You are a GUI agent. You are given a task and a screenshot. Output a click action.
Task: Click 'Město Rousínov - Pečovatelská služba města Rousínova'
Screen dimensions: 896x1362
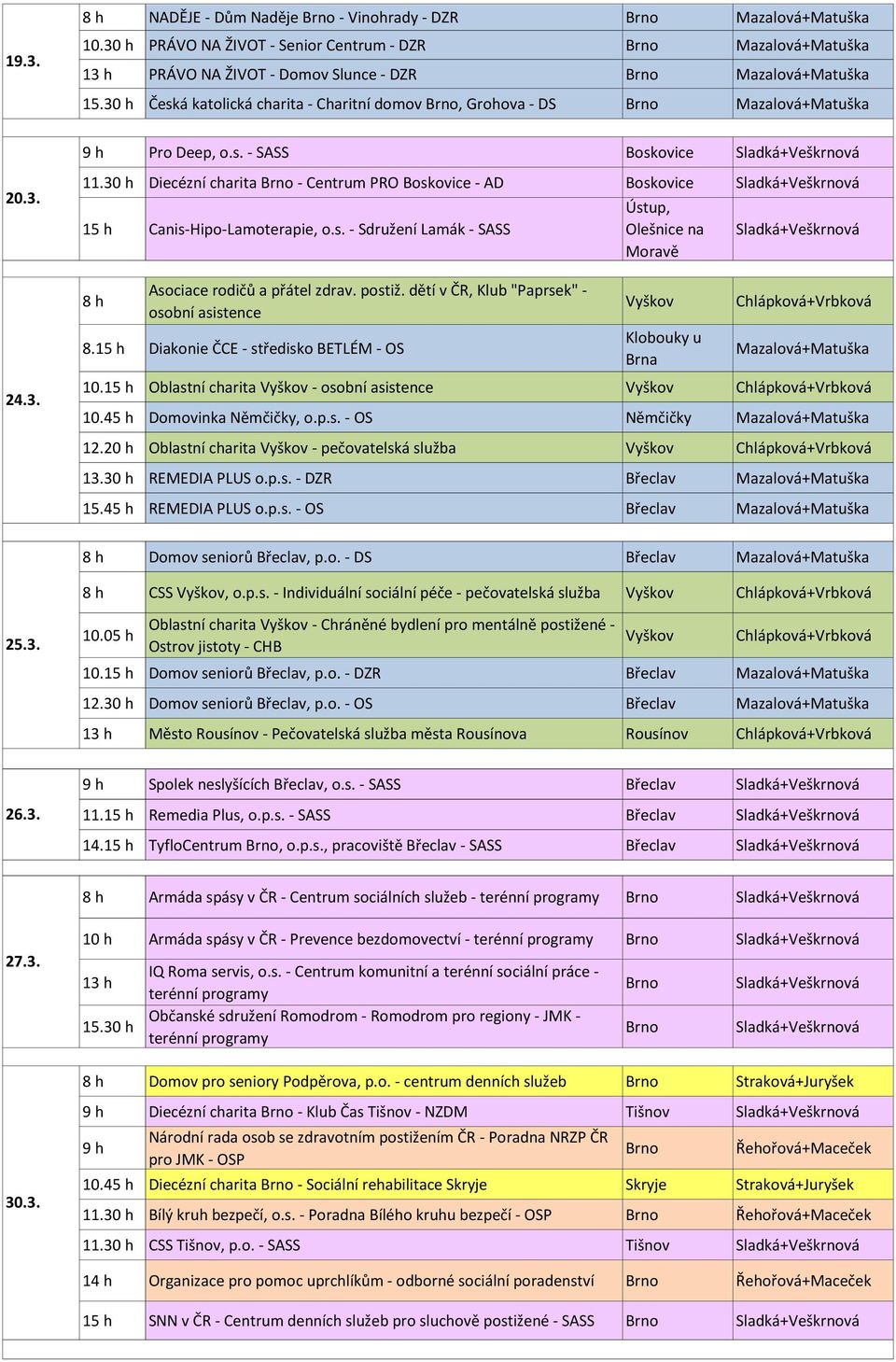[x=337, y=734]
